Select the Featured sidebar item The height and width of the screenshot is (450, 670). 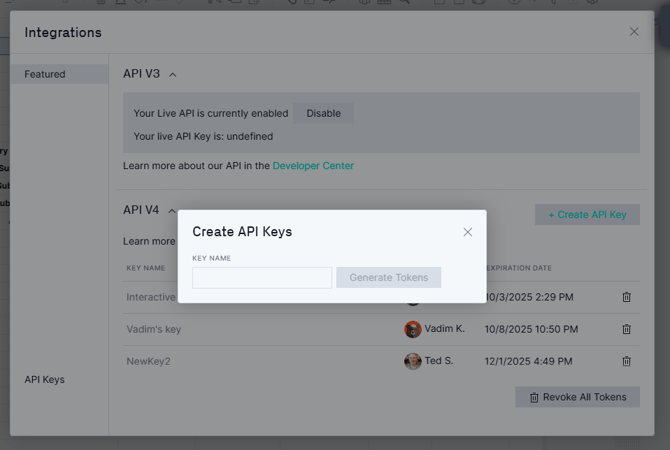59,74
